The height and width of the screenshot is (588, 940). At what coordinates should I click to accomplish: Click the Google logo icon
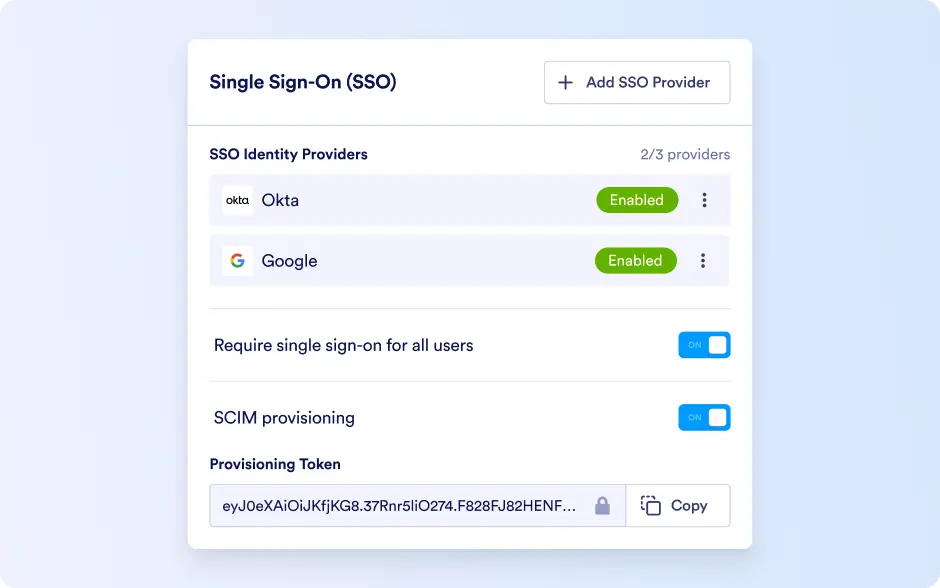[237, 261]
